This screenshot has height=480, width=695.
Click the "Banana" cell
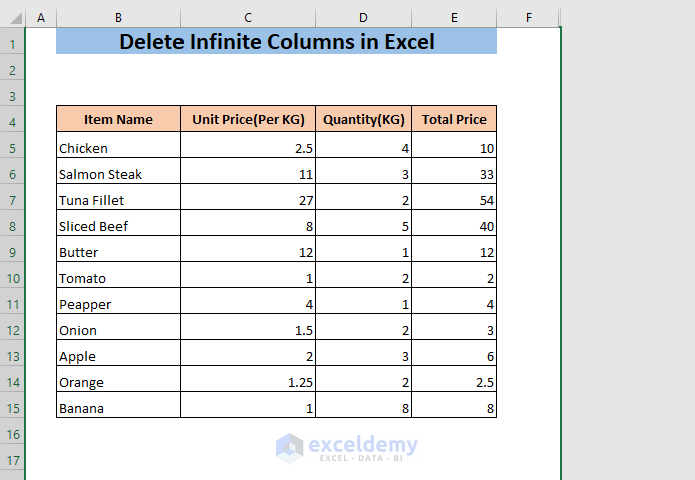(118, 408)
